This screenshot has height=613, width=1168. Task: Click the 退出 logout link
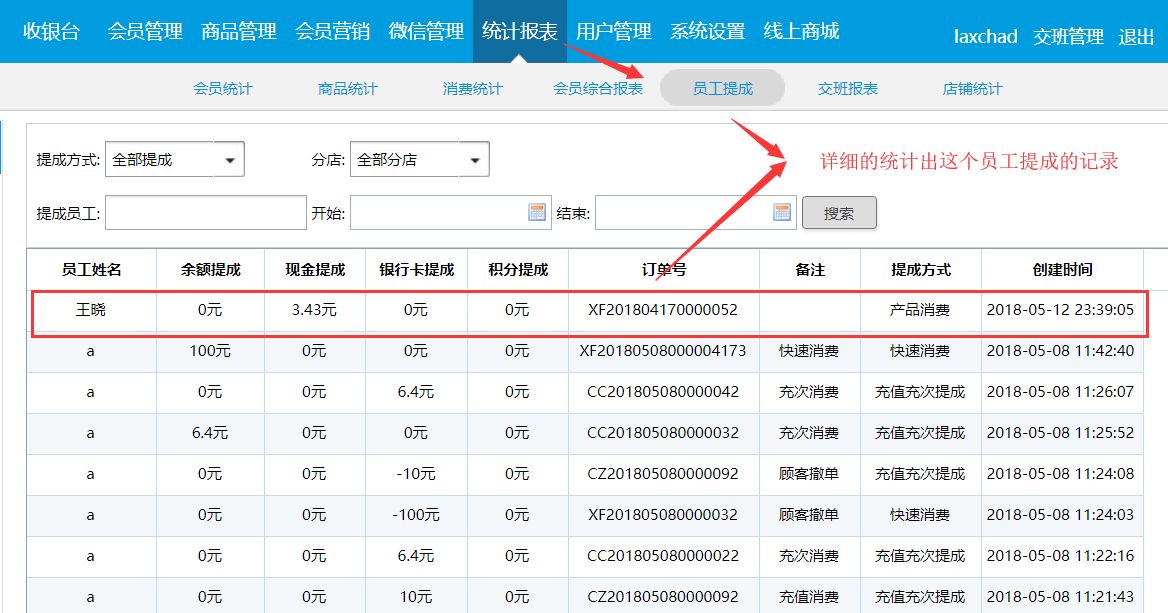(x=1136, y=37)
